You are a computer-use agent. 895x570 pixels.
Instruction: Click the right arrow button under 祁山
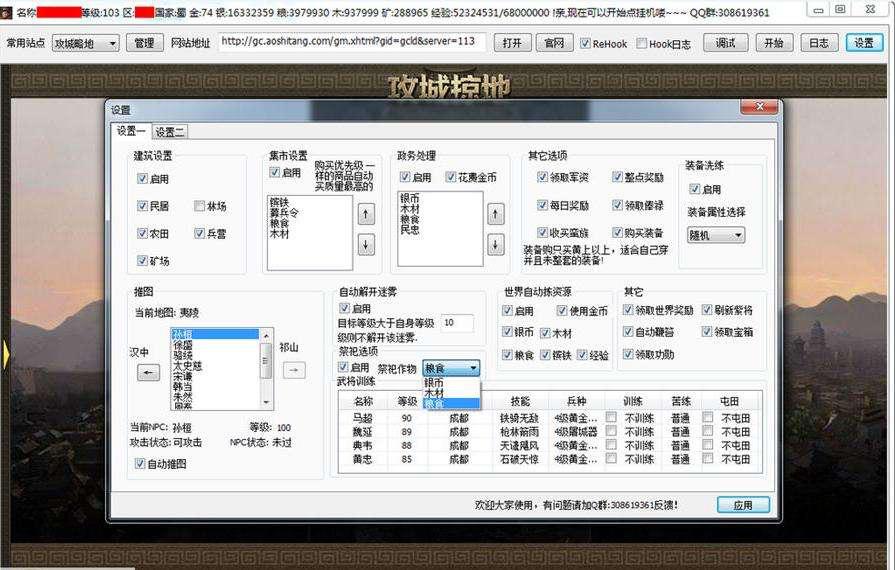(294, 370)
